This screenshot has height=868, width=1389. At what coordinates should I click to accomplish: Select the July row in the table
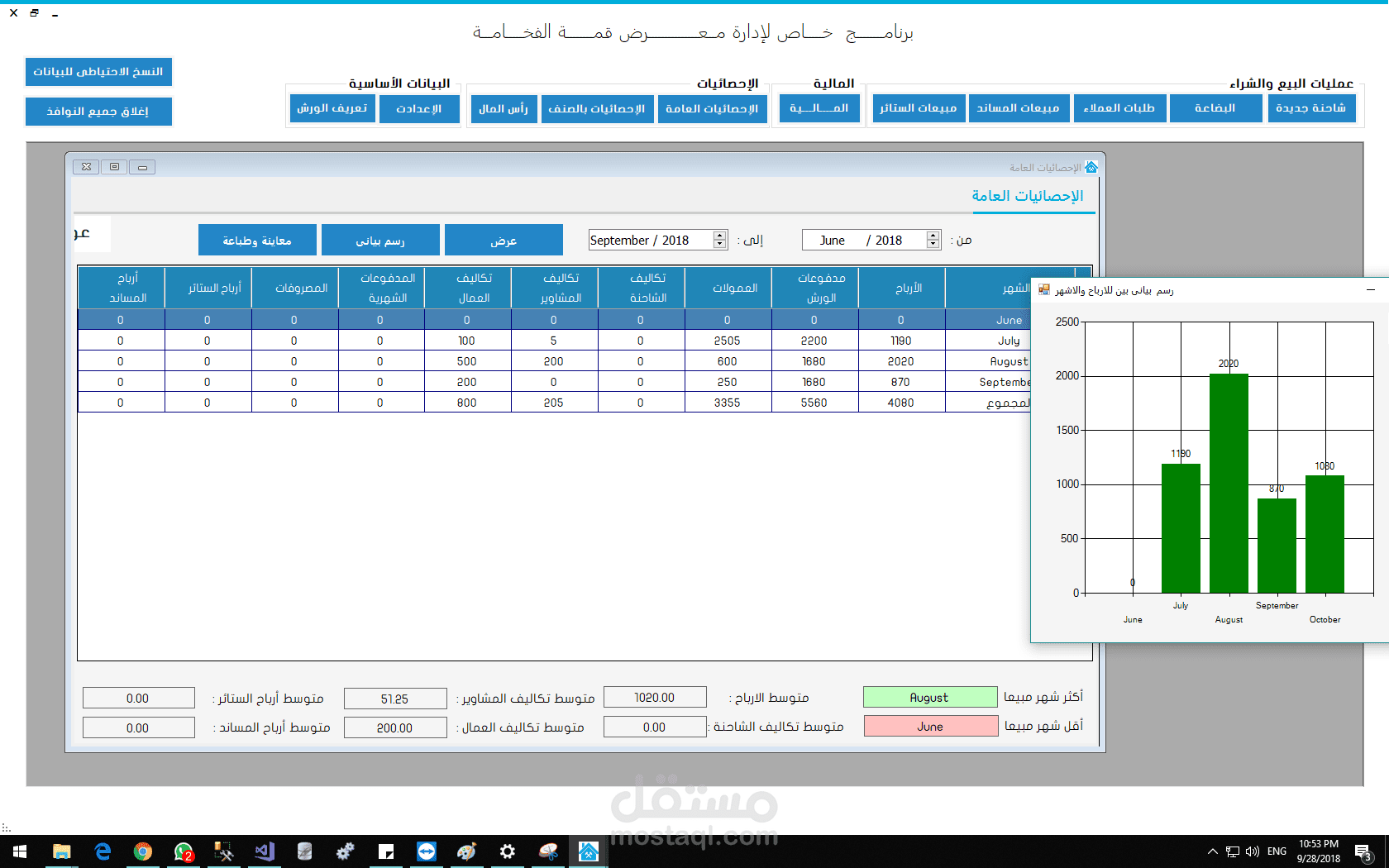click(554, 341)
